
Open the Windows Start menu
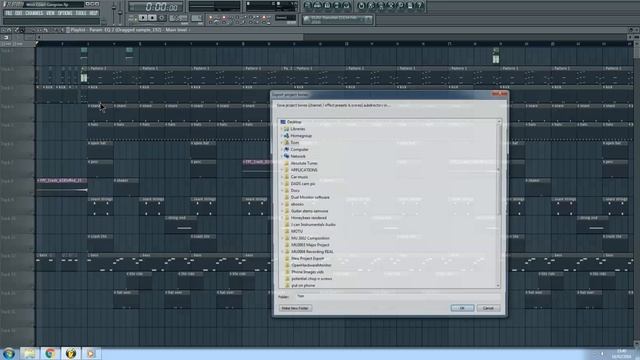coord(9,353)
